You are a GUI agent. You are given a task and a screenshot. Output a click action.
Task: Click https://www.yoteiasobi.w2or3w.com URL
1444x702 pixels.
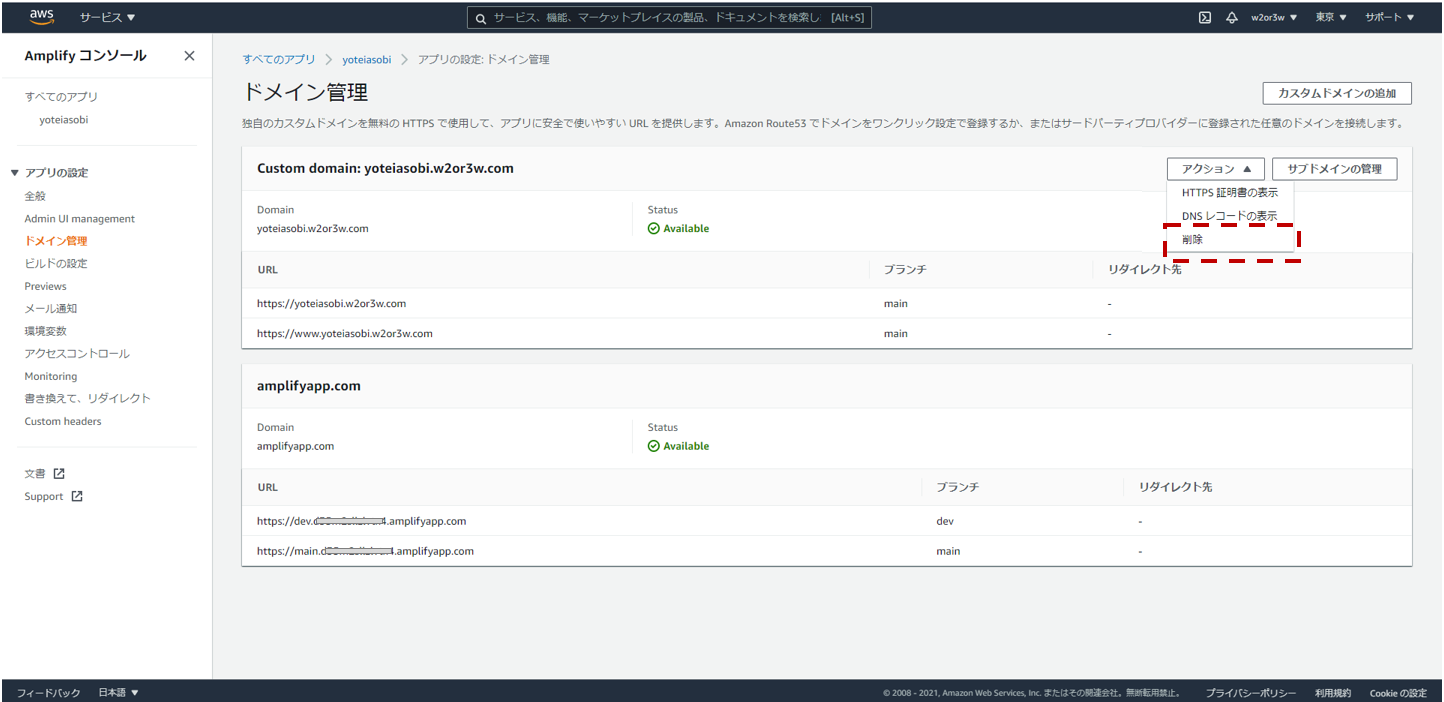pos(344,333)
